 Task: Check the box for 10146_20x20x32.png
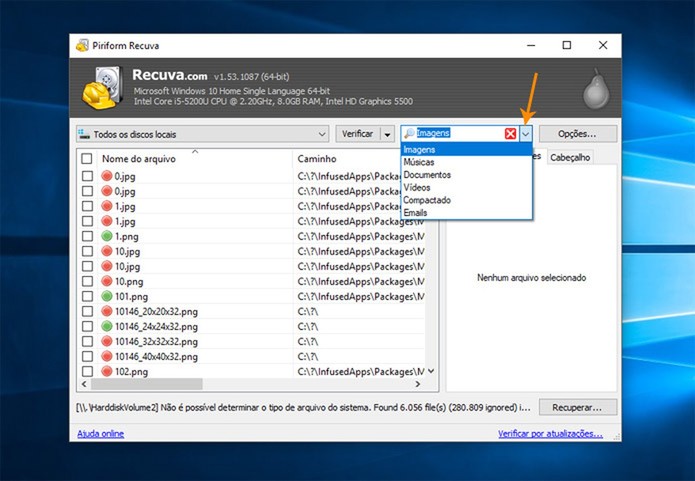[87, 311]
